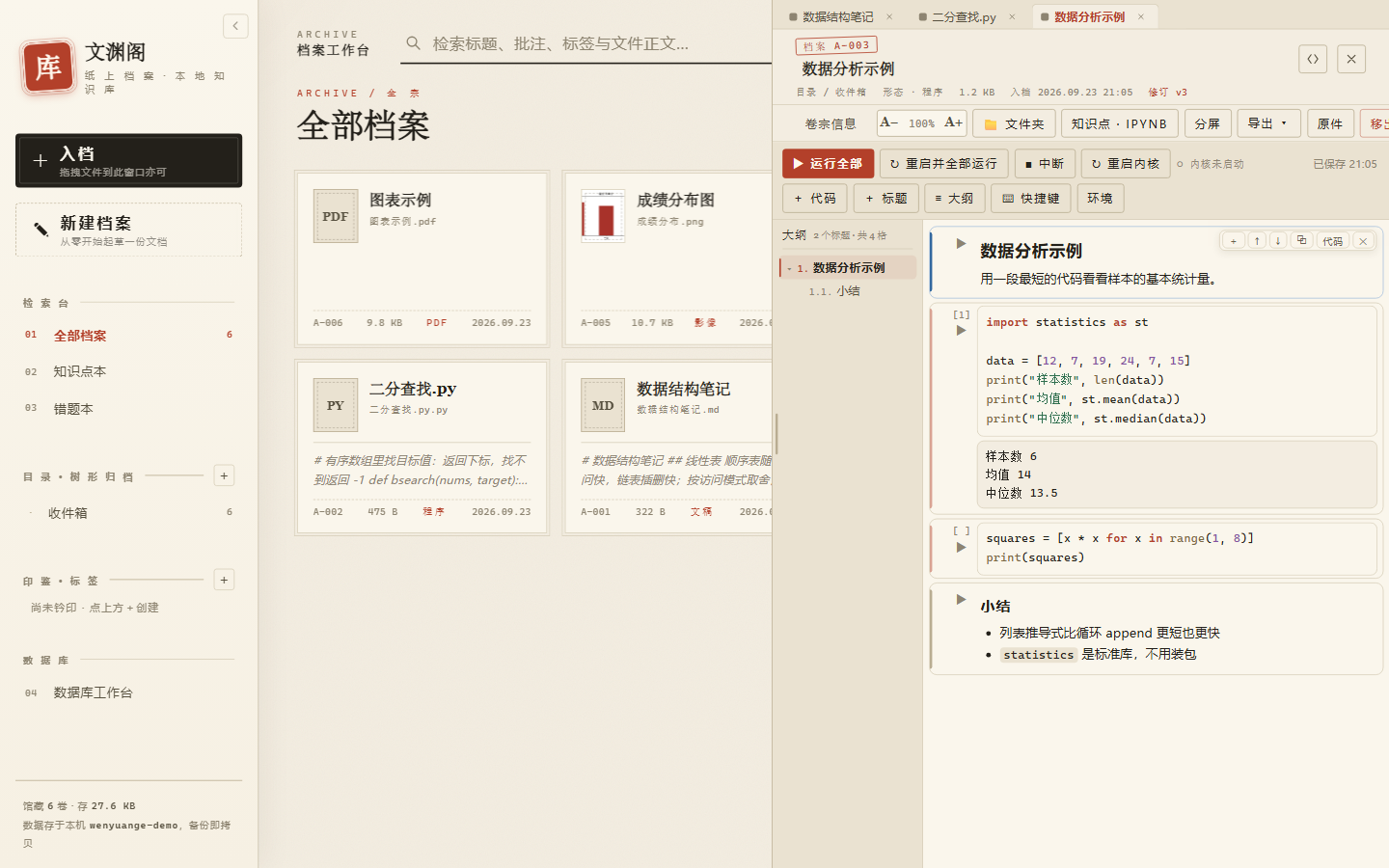This screenshot has width=1389, height=868.
Task: Click the 入档 import button
Action: tap(128, 160)
